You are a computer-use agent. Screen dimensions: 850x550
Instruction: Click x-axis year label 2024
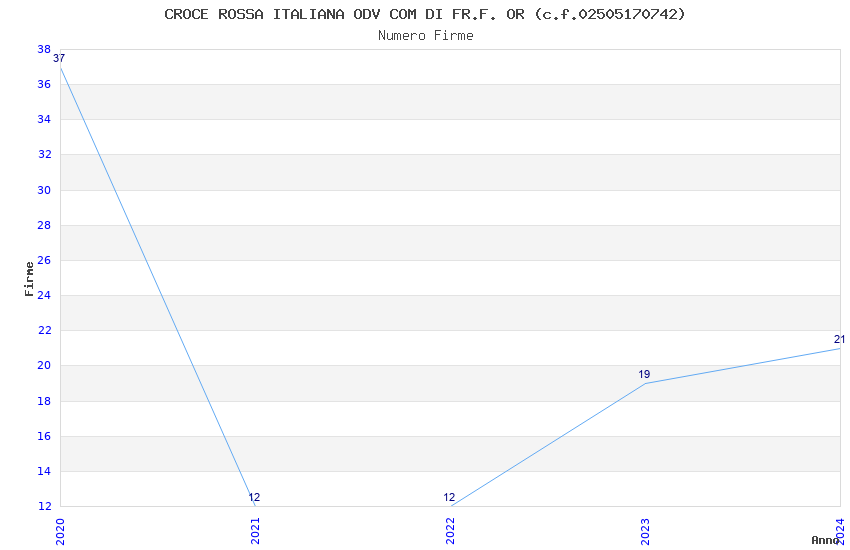[840, 532]
